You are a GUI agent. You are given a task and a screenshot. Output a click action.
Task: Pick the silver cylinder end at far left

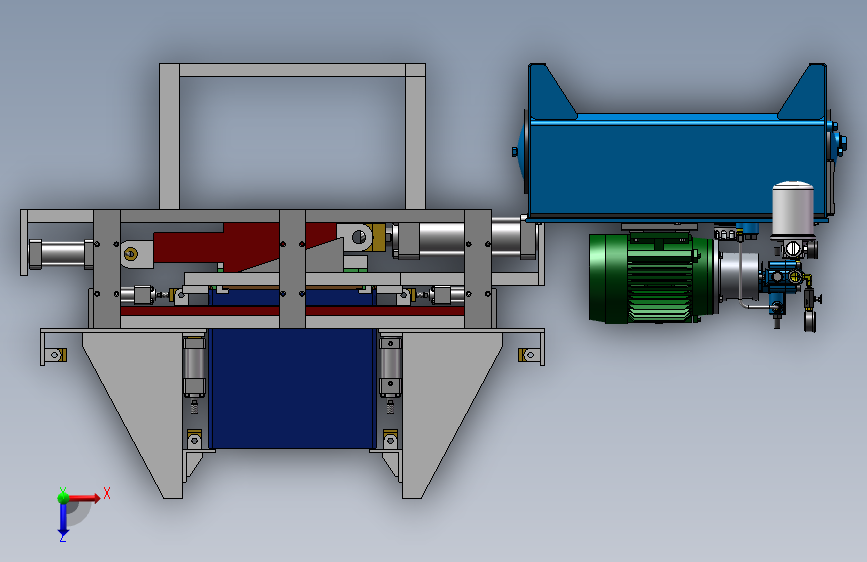[61, 254]
